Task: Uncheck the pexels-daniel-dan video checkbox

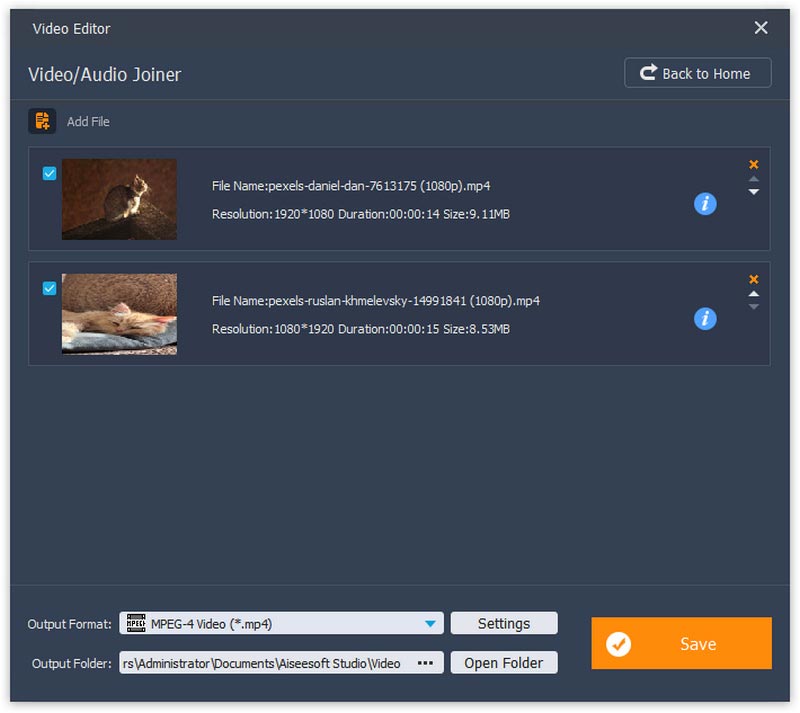Action: coord(50,174)
